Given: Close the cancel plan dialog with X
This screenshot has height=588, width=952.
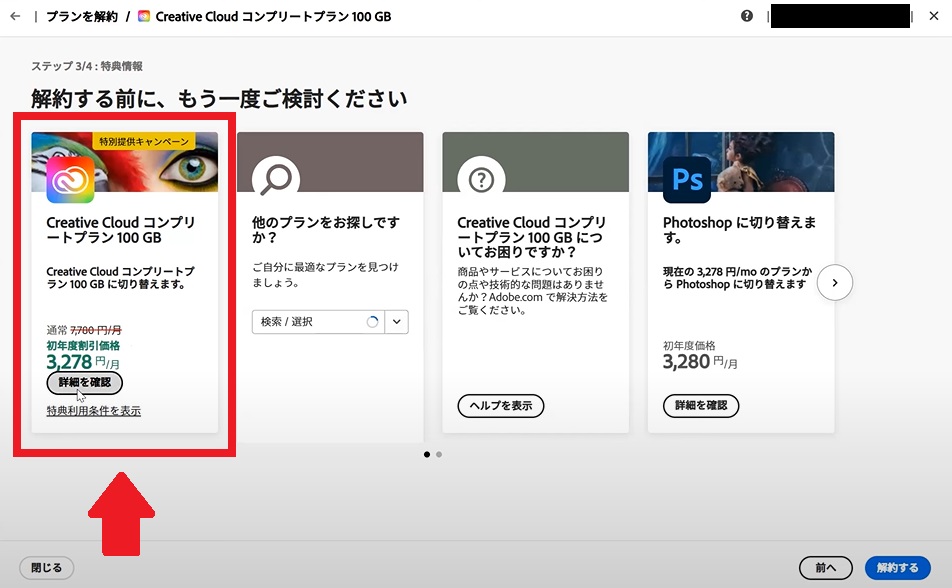Looking at the screenshot, I should point(934,16).
